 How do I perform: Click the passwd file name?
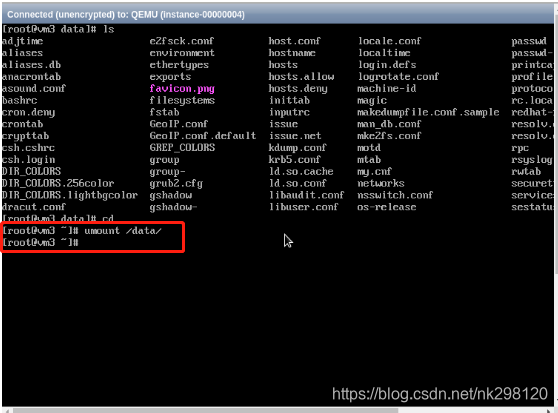529,41
